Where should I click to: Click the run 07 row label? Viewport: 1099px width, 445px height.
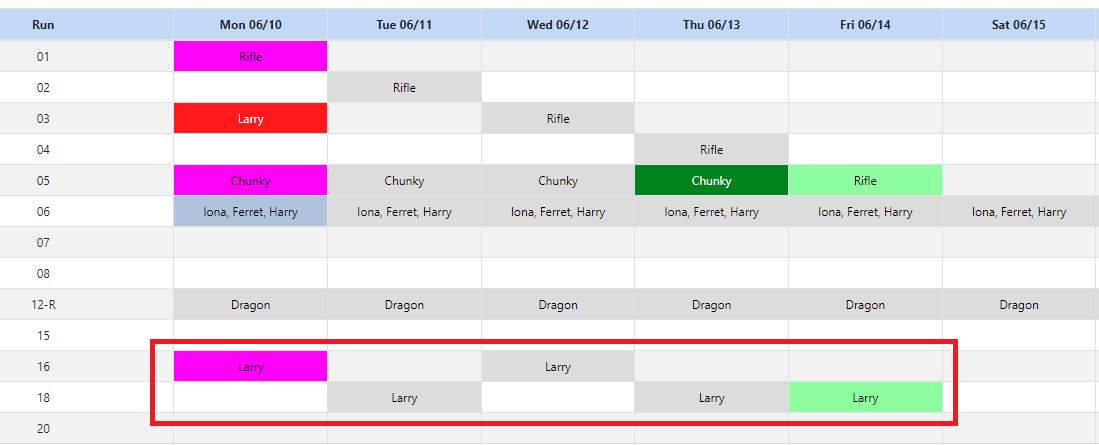[43, 243]
